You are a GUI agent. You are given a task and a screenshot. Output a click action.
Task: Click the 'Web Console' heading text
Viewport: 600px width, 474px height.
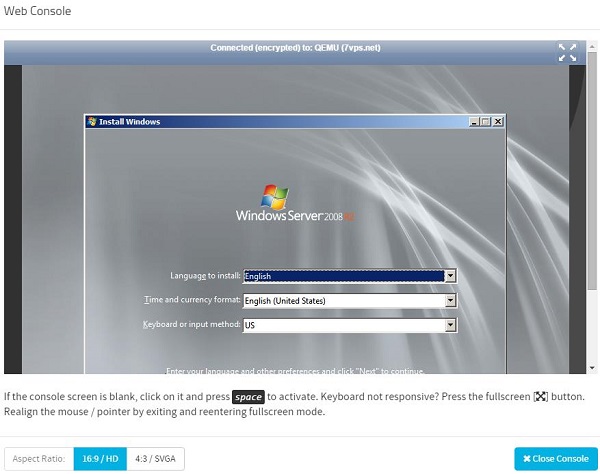coord(38,11)
